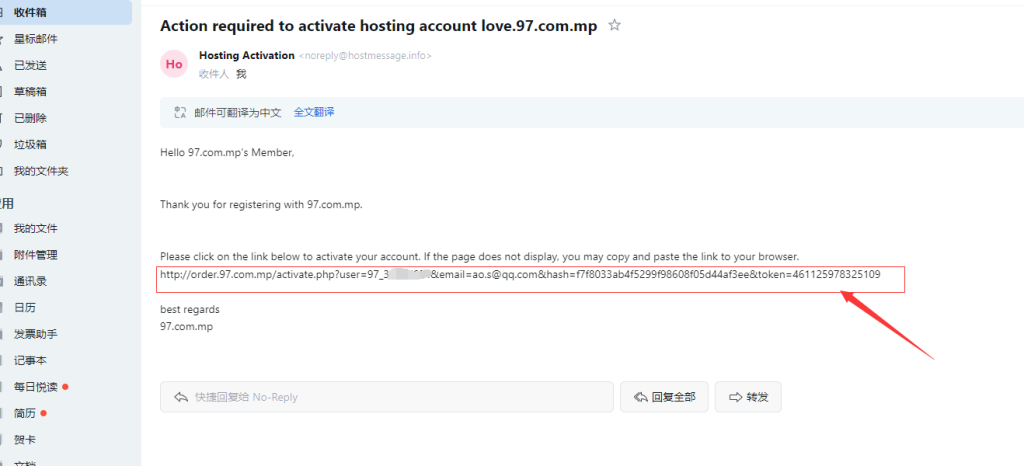1024x466 pixels.
Task: Open the 已发送 sent folder
Action: point(30,65)
